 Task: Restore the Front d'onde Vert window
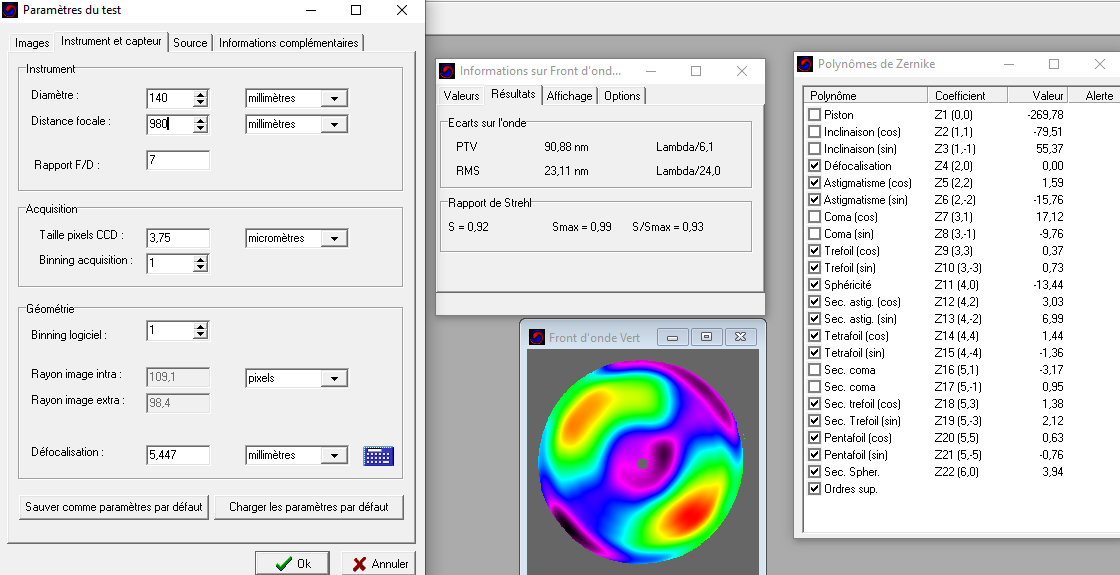706,337
